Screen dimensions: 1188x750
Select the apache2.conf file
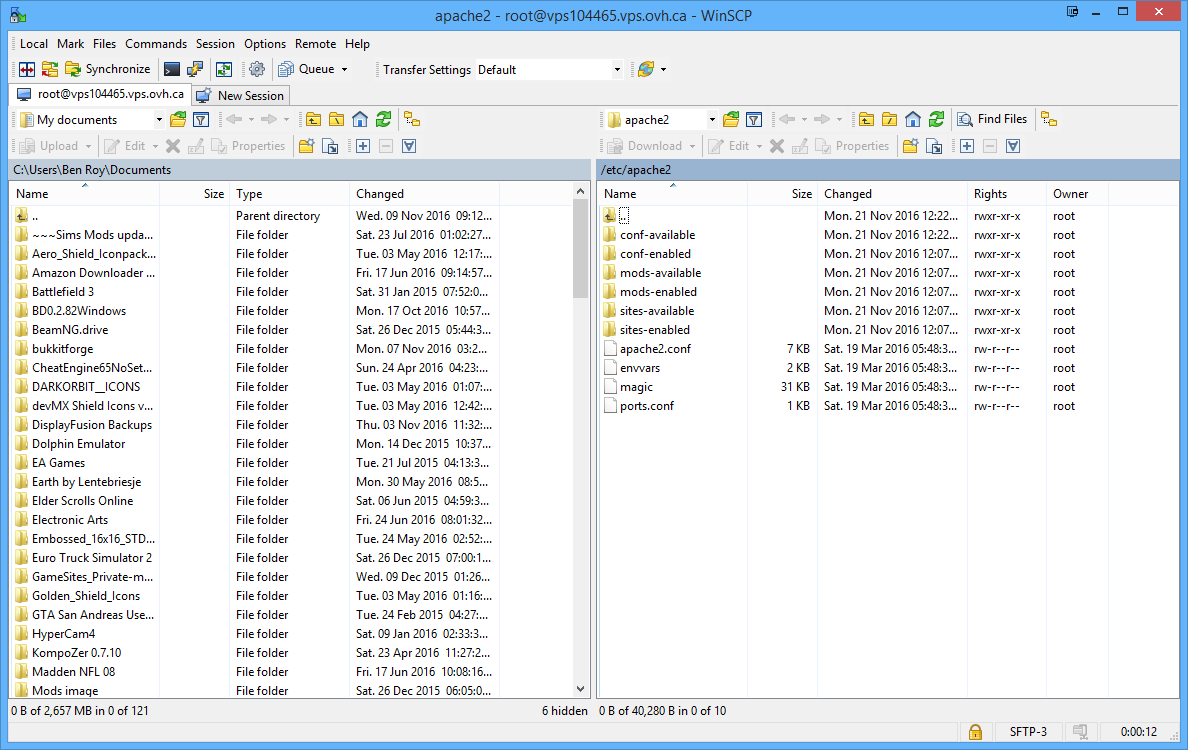[654, 349]
